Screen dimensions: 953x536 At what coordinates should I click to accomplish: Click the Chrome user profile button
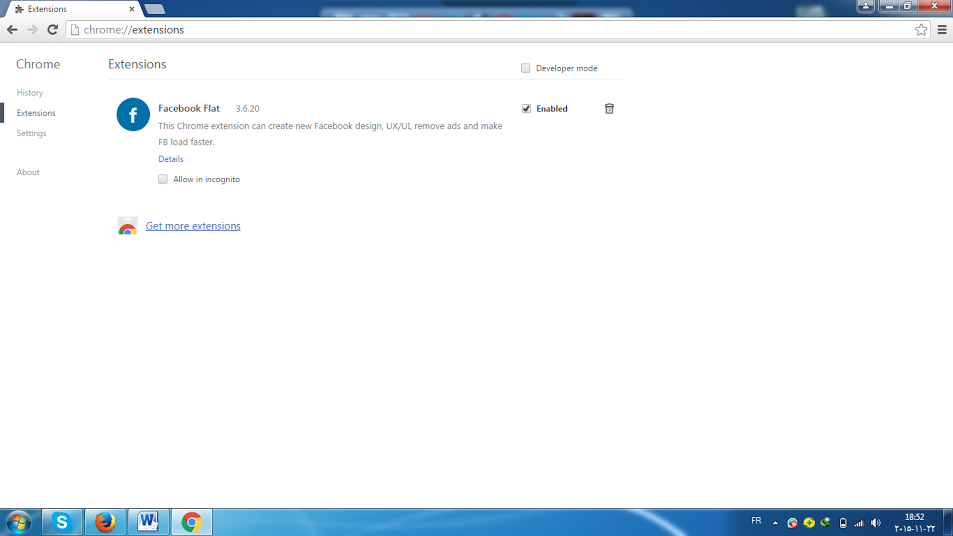pyautogui.click(x=865, y=6)
